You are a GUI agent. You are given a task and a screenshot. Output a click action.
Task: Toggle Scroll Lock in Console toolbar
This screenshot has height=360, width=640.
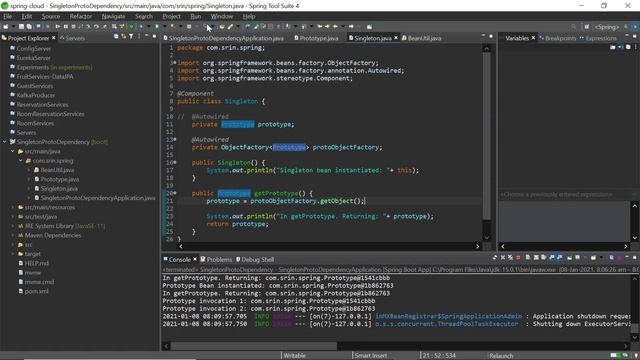click(x=536, y=258)
